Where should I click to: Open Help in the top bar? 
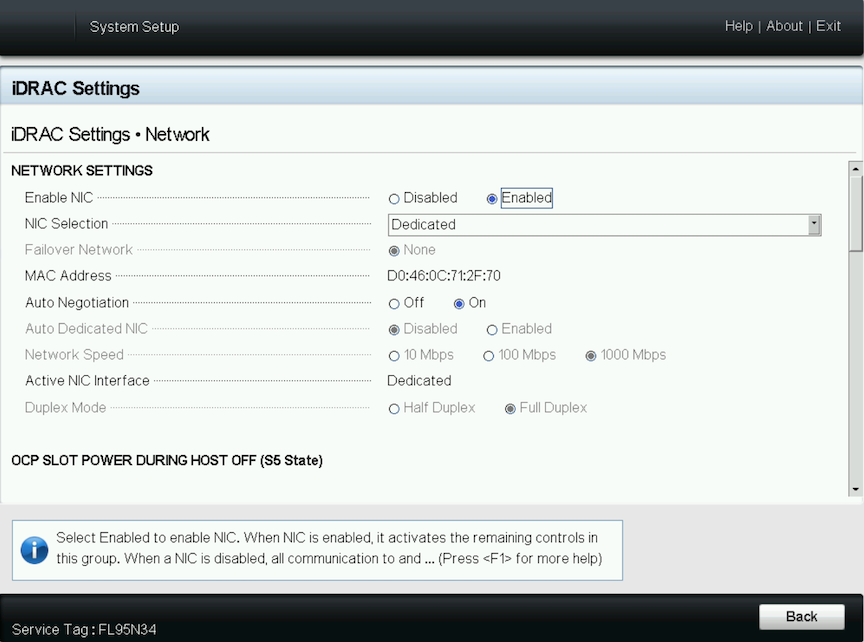pyautogui.click(x=738, y=26)
